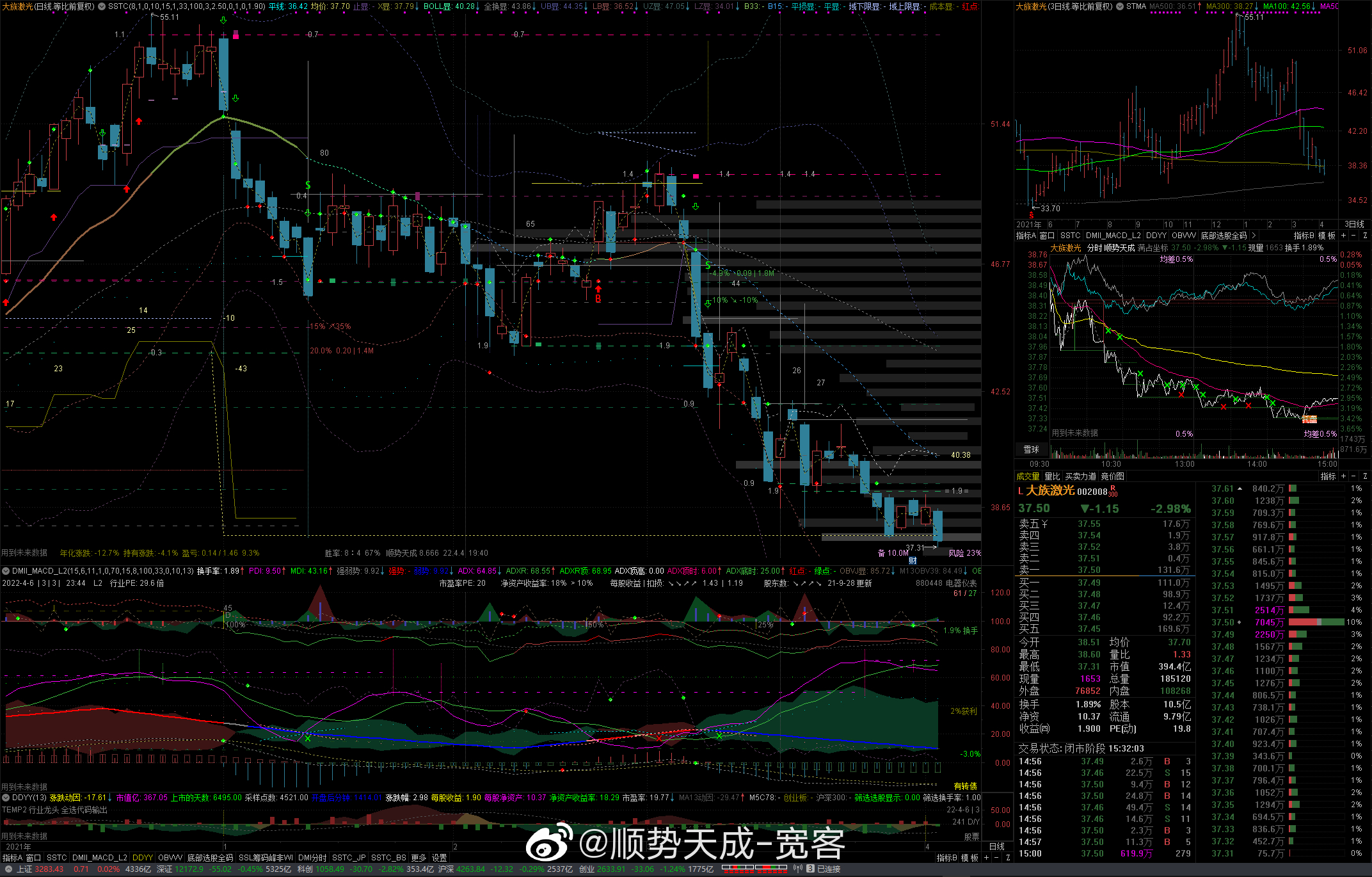Click the L level marker before 大族激光

(x=1021, y=491)
